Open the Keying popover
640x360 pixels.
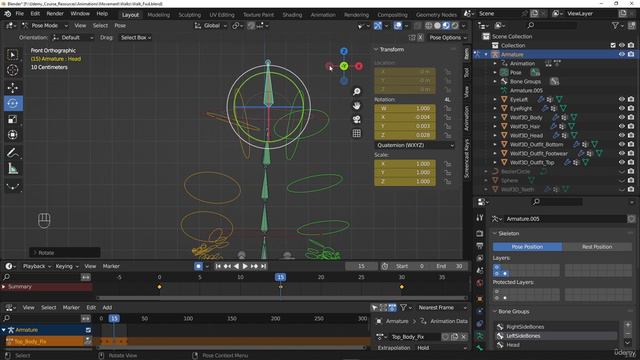point(67,266)
